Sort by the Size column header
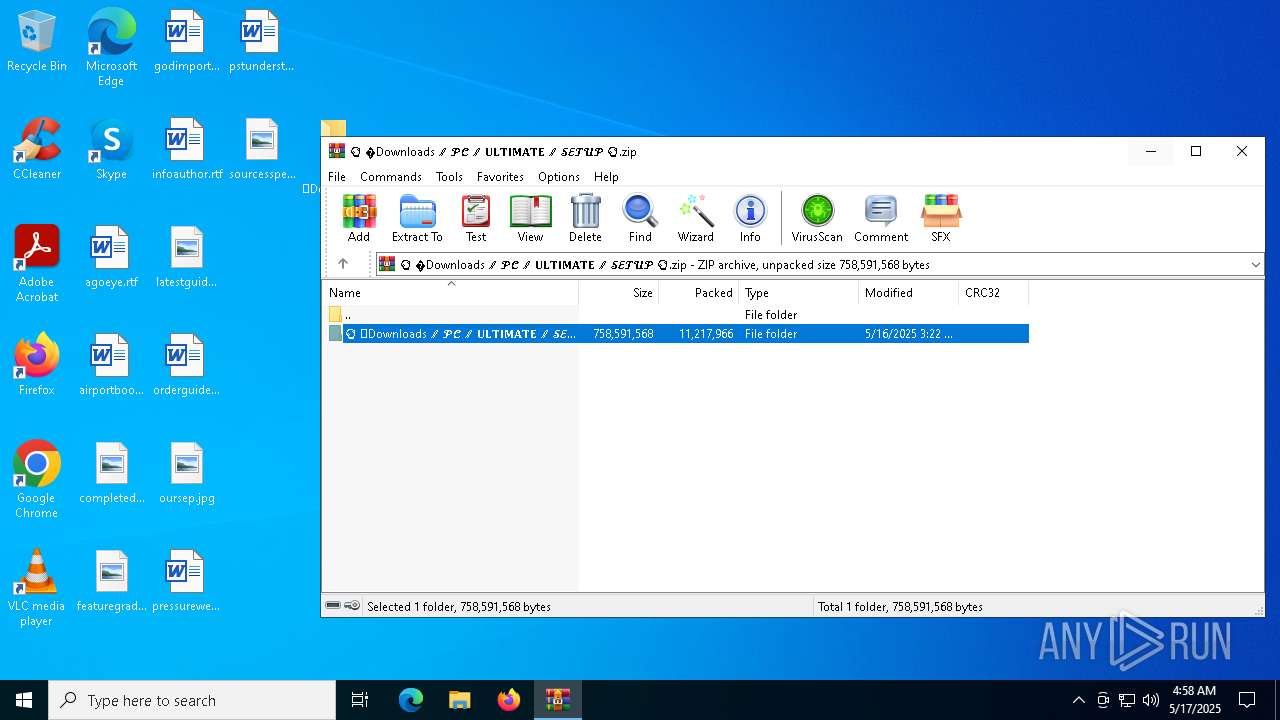Image resolution: width=1280 pixels, height=720 pixels. pyautogui.click(x=619, y=293)
